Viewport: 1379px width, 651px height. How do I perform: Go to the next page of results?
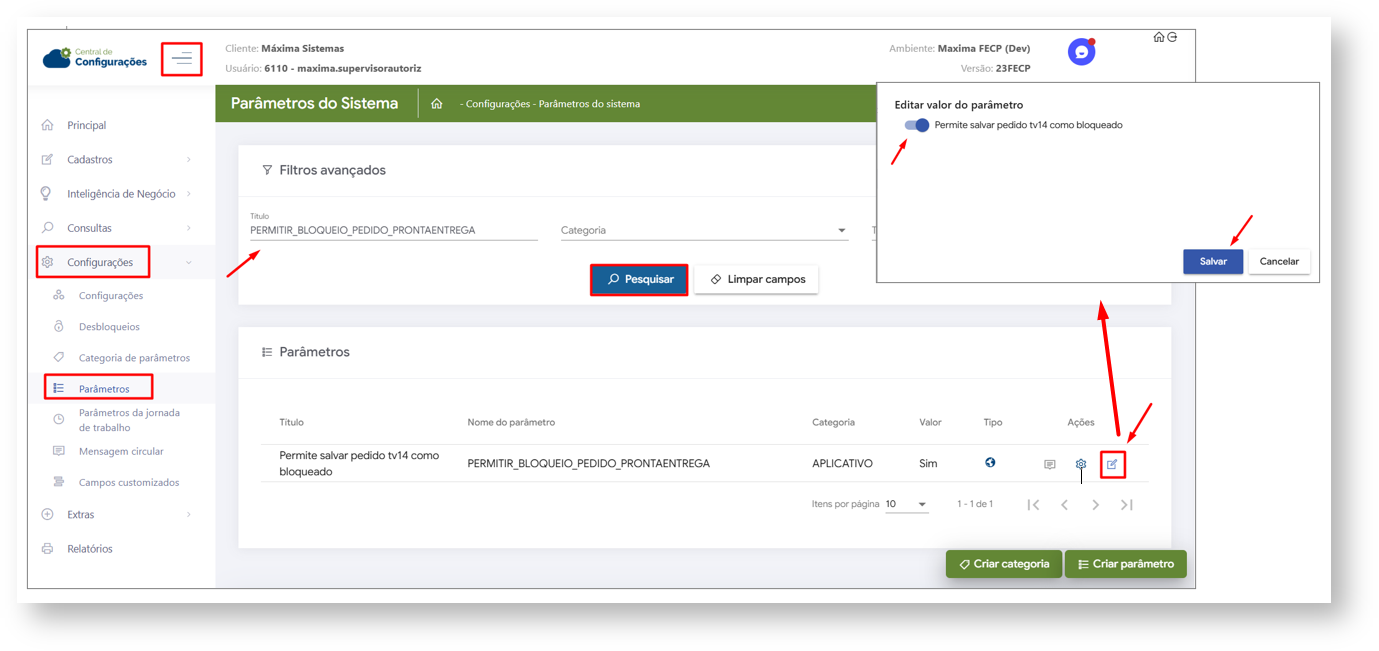click(x=1096, y=505)
